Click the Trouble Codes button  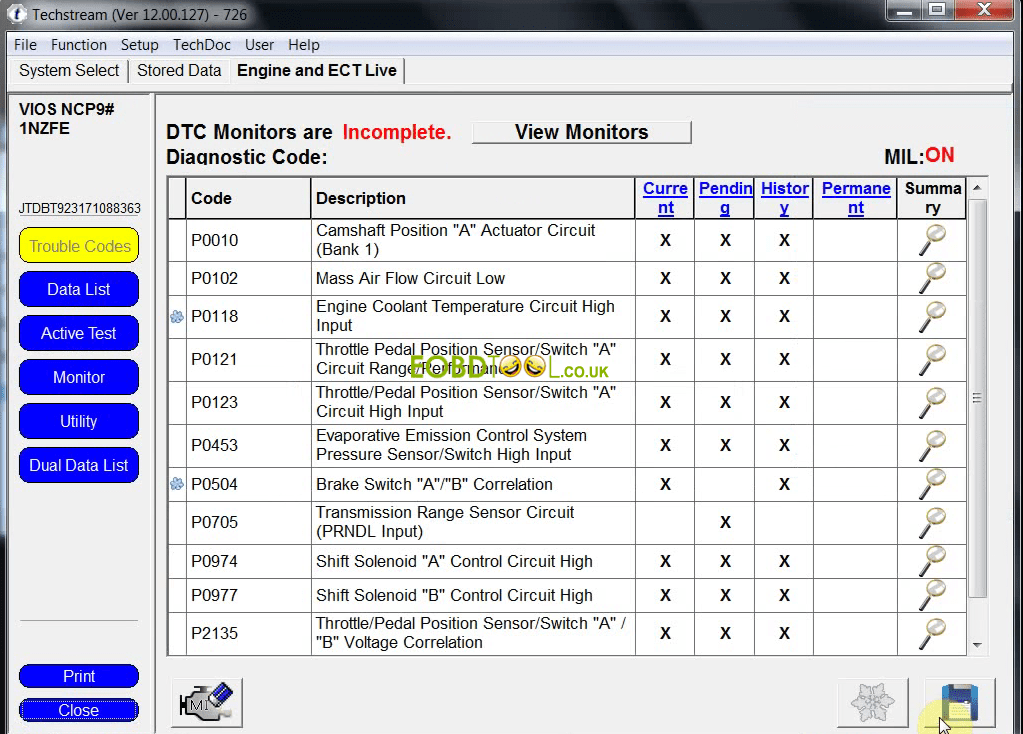(x=79, y=246)
